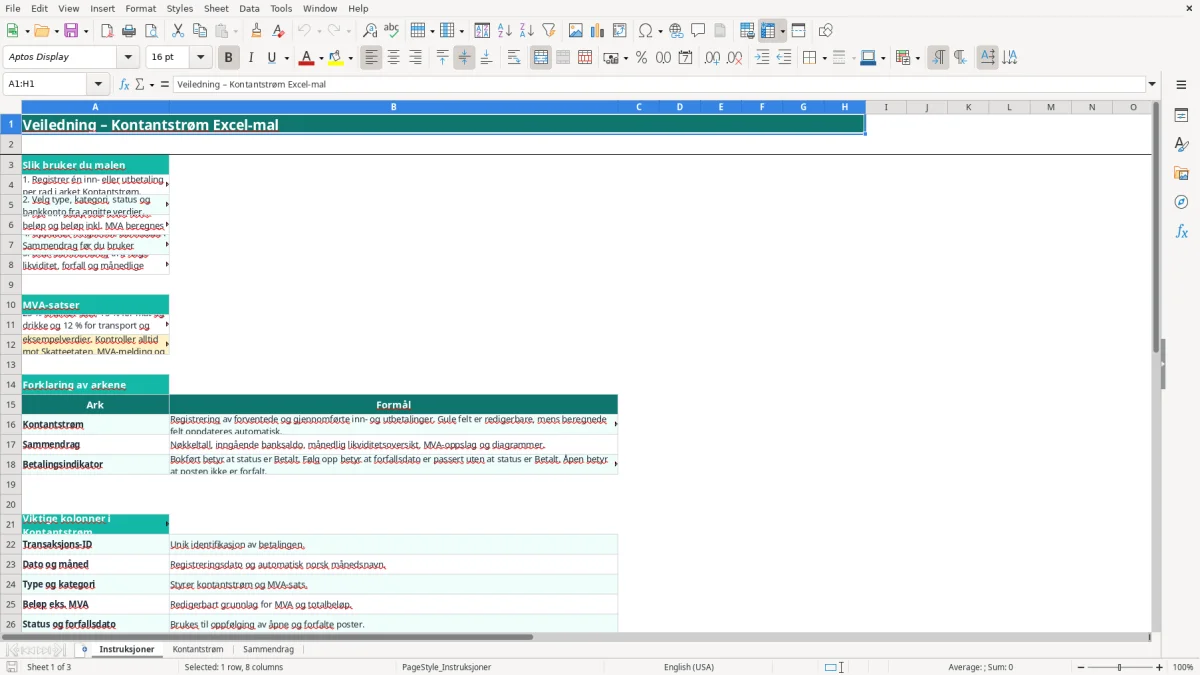1200x675 pixels.
Task: Open the sidebar Navigator compass icon
Action: [1181, 202]
